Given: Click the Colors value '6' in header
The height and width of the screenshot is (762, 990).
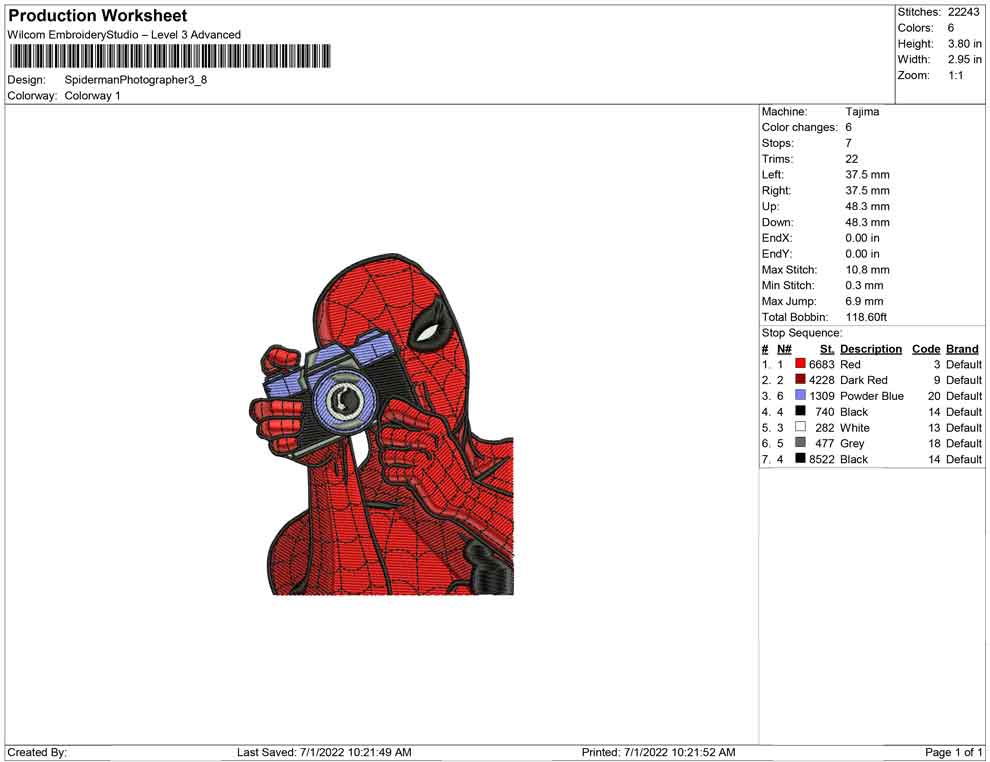Looking at the screenshot, I should (x=951, y=28).
